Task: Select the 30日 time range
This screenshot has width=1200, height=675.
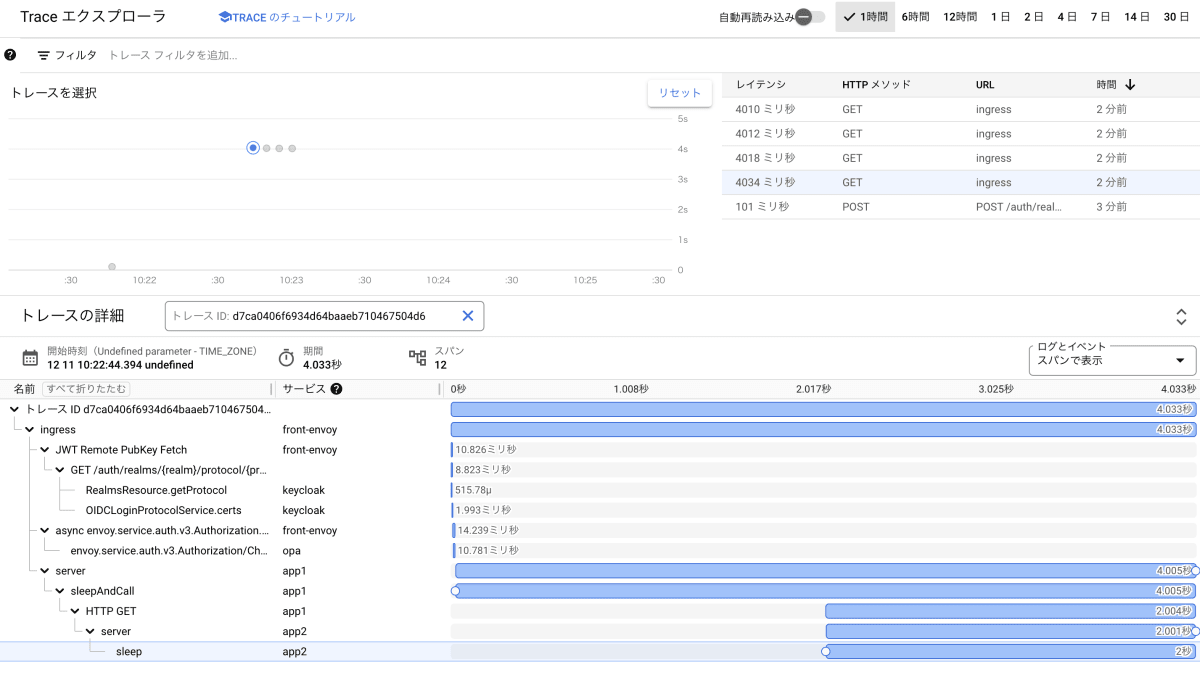Action: coord(1176,17)
